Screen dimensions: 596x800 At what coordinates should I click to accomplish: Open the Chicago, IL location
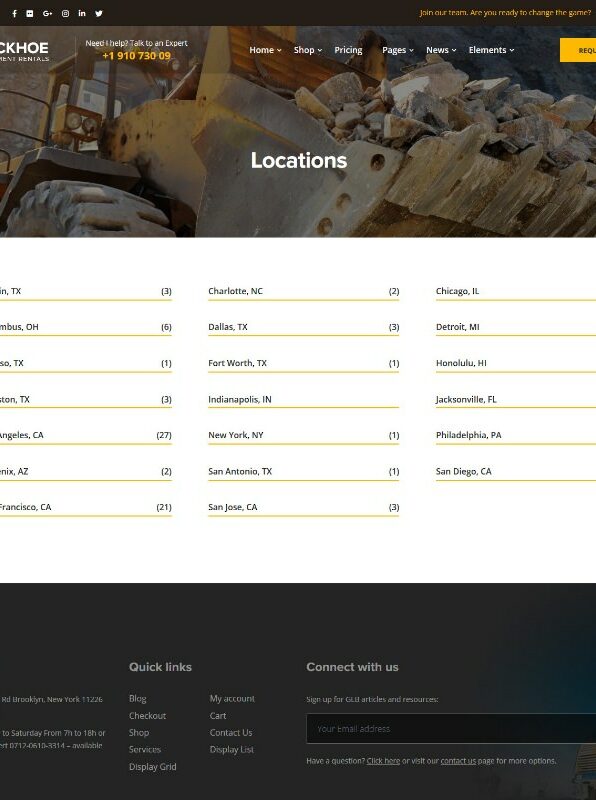516,291
